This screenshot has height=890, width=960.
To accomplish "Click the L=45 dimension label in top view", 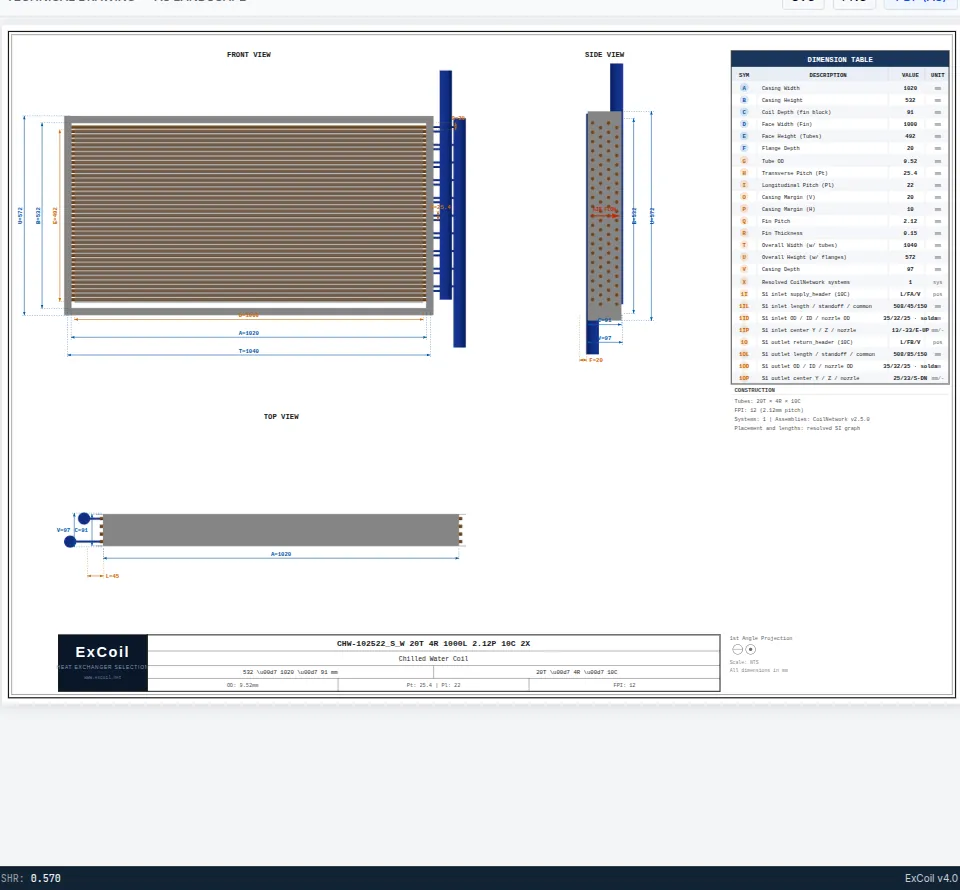I will tap(112, 576).
